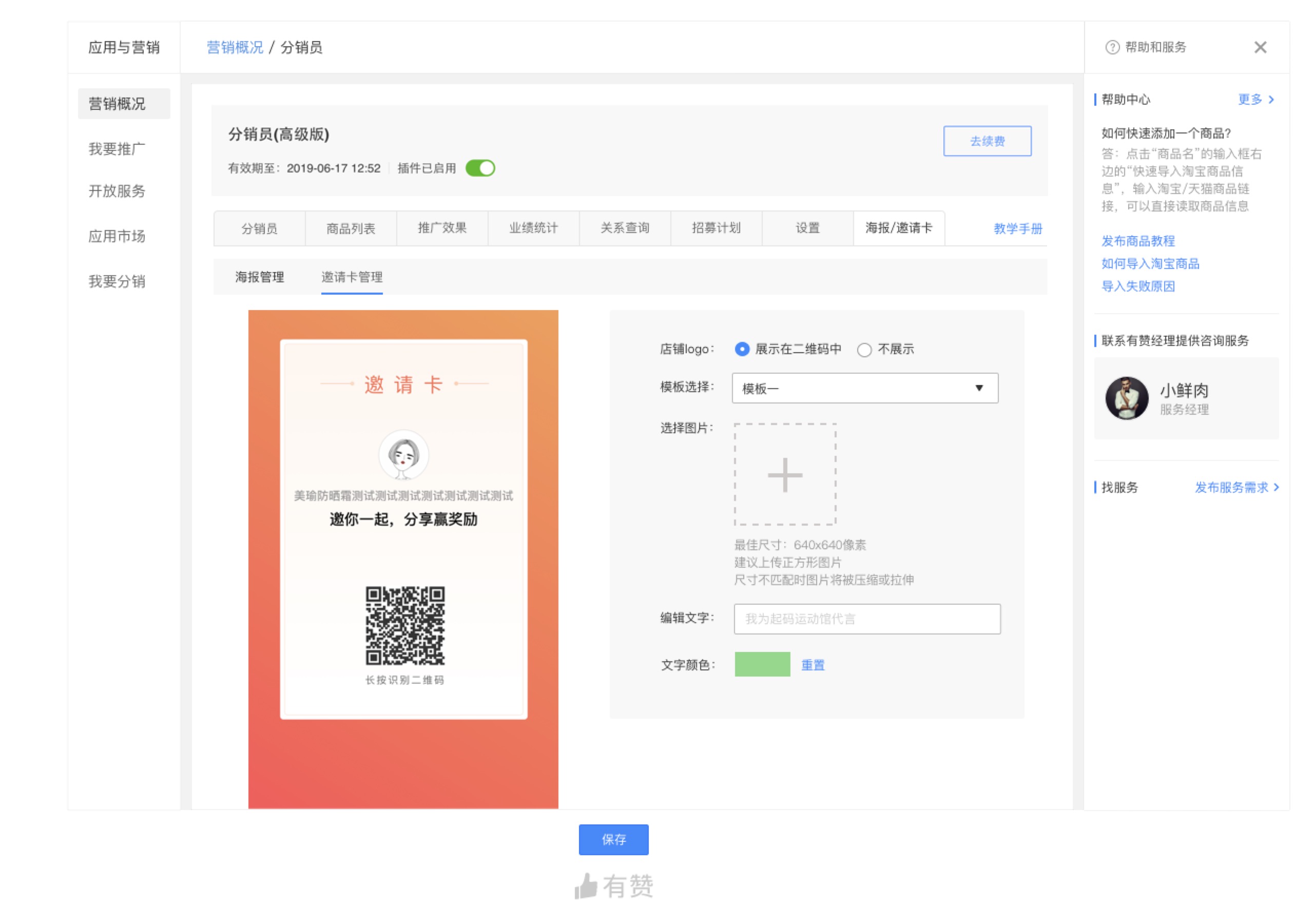Click the 邀你一起，分享赢奖励 text on card
Viewport: 1314px width, 924px height.
point(403,519)
